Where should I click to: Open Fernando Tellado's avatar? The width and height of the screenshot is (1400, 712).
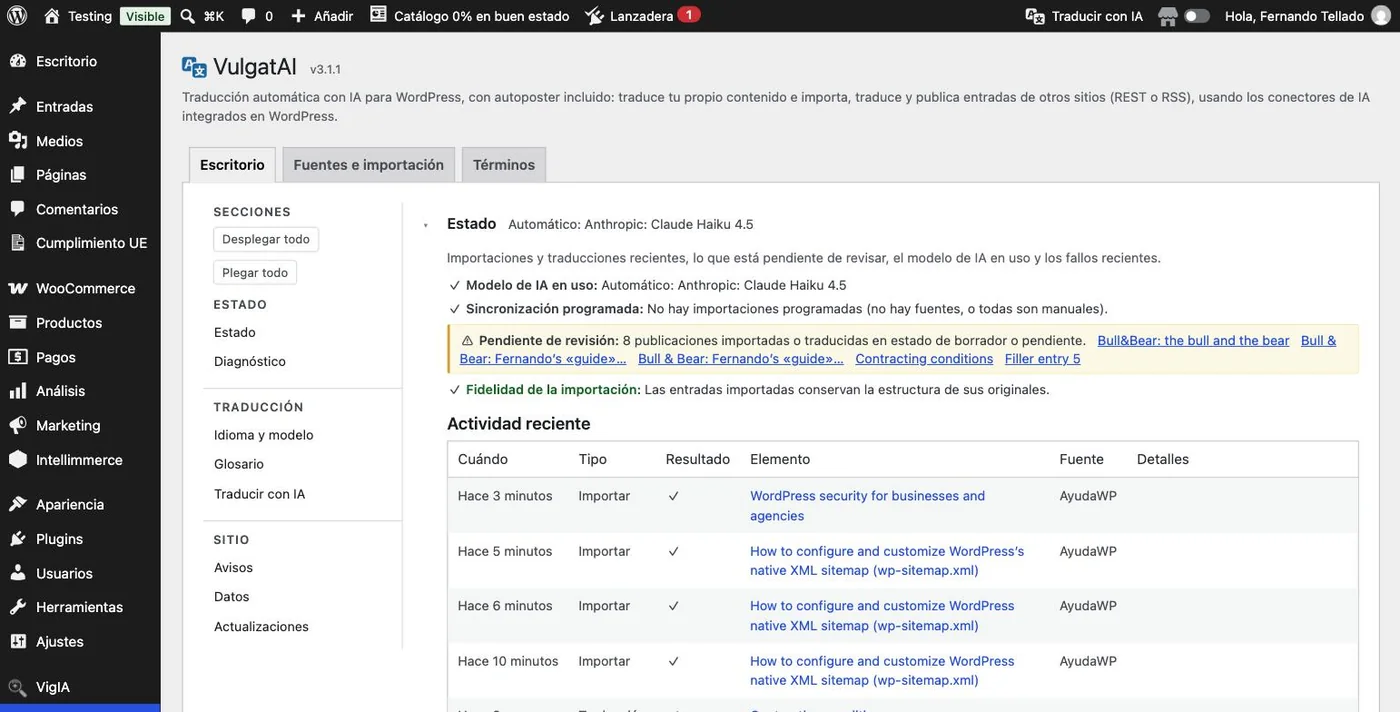coord(1381,16)
